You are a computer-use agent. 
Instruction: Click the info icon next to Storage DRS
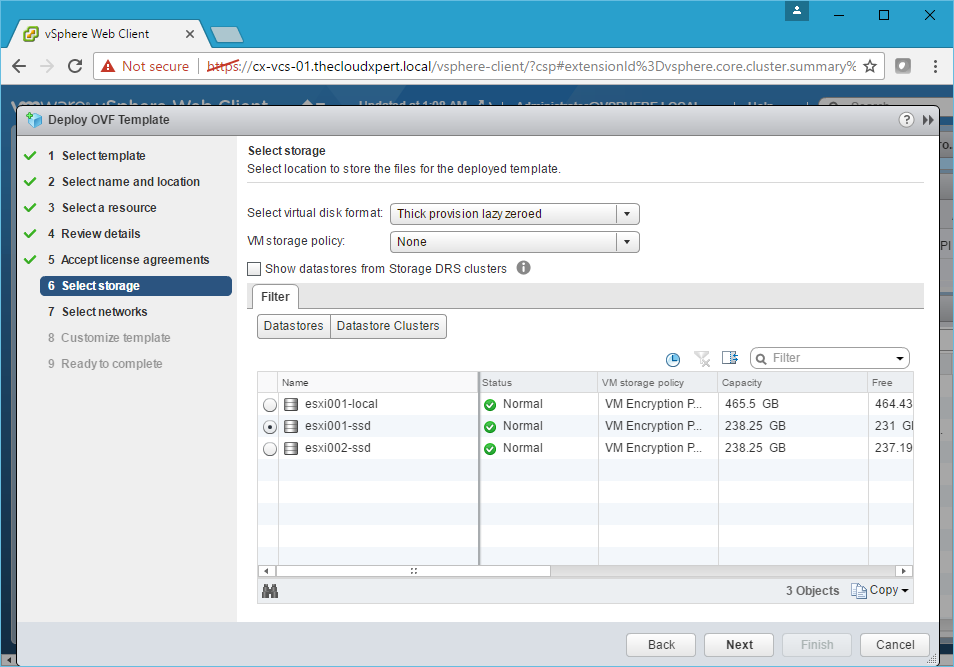(523, 268)
